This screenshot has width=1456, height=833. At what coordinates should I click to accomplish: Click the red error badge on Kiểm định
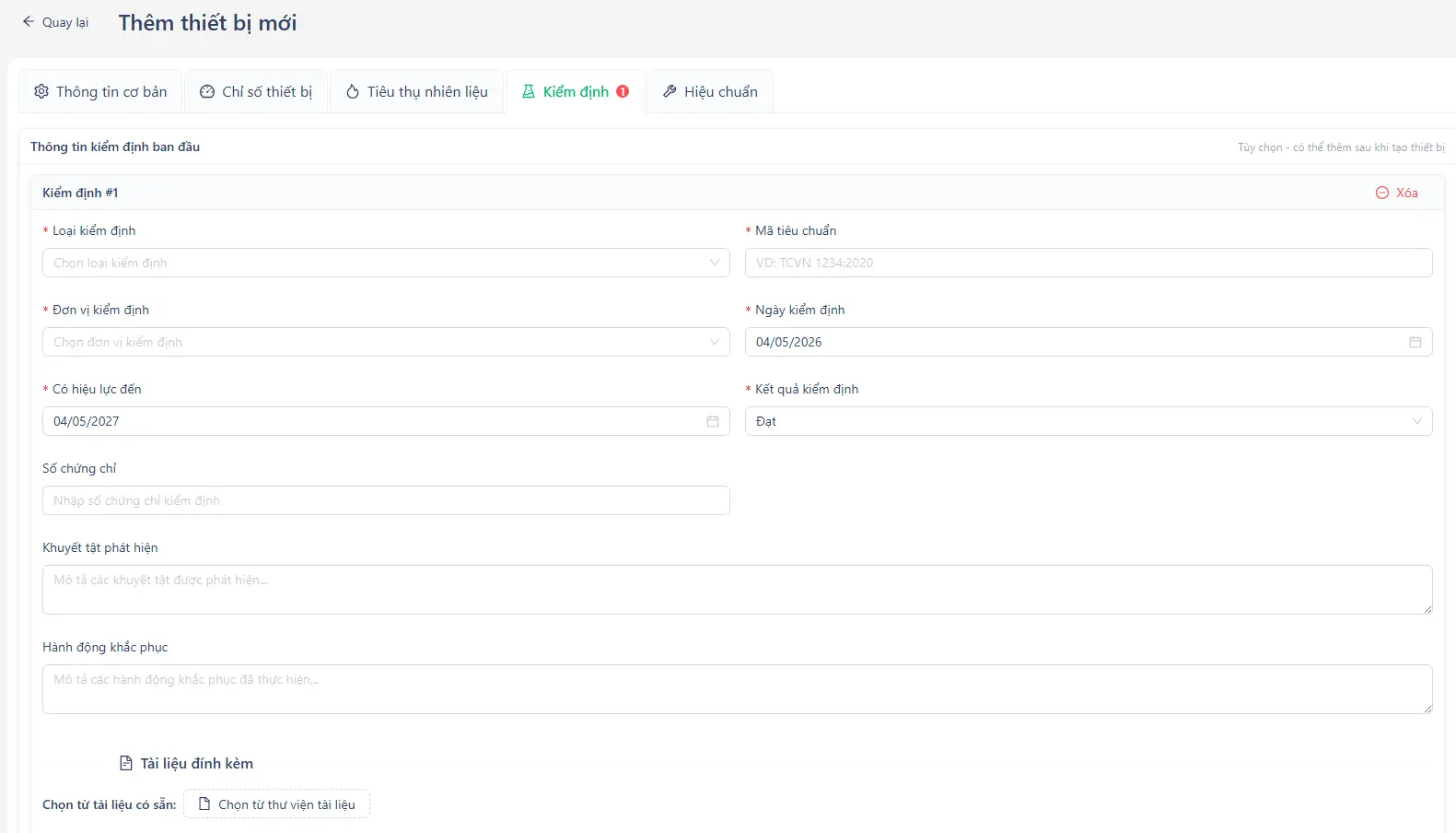(623, 91)
